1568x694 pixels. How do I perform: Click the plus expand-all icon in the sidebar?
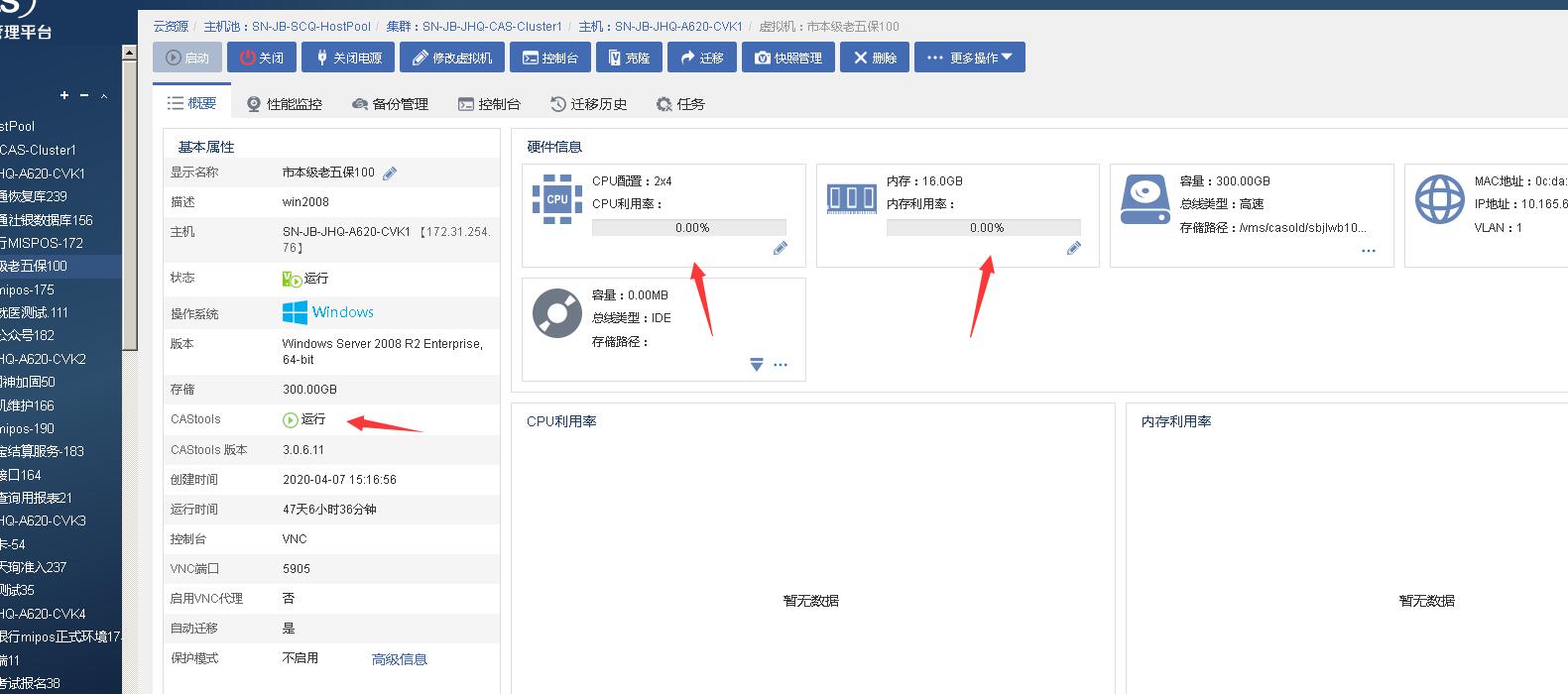(64, 95)
